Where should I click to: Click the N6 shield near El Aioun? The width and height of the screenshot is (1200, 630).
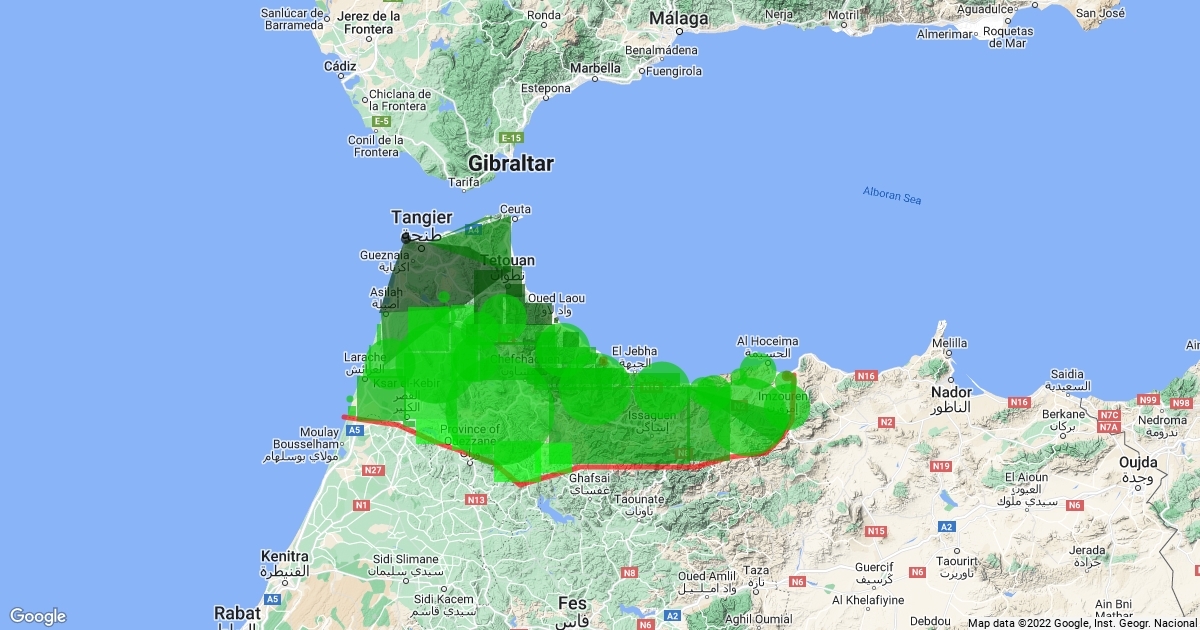tap(1075, 506)
